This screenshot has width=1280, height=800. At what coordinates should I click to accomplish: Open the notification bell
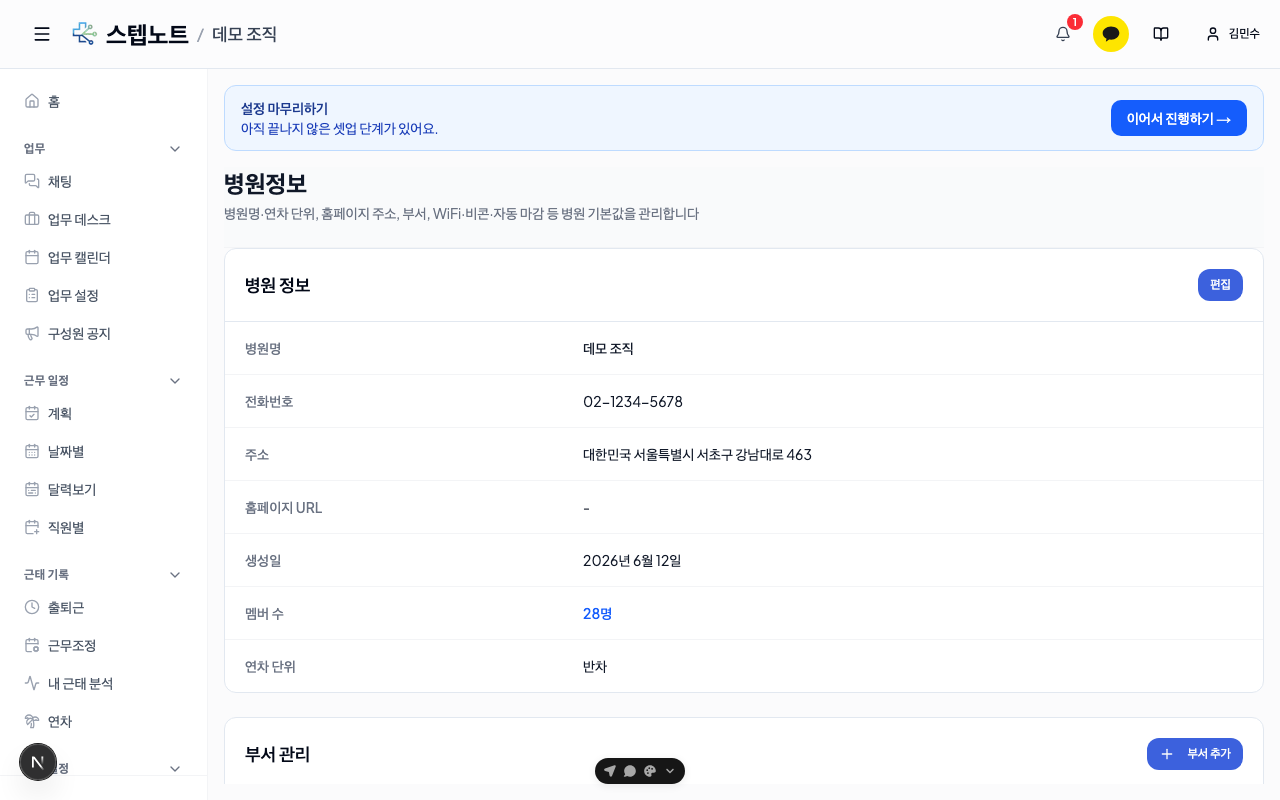pos(1063,34)
